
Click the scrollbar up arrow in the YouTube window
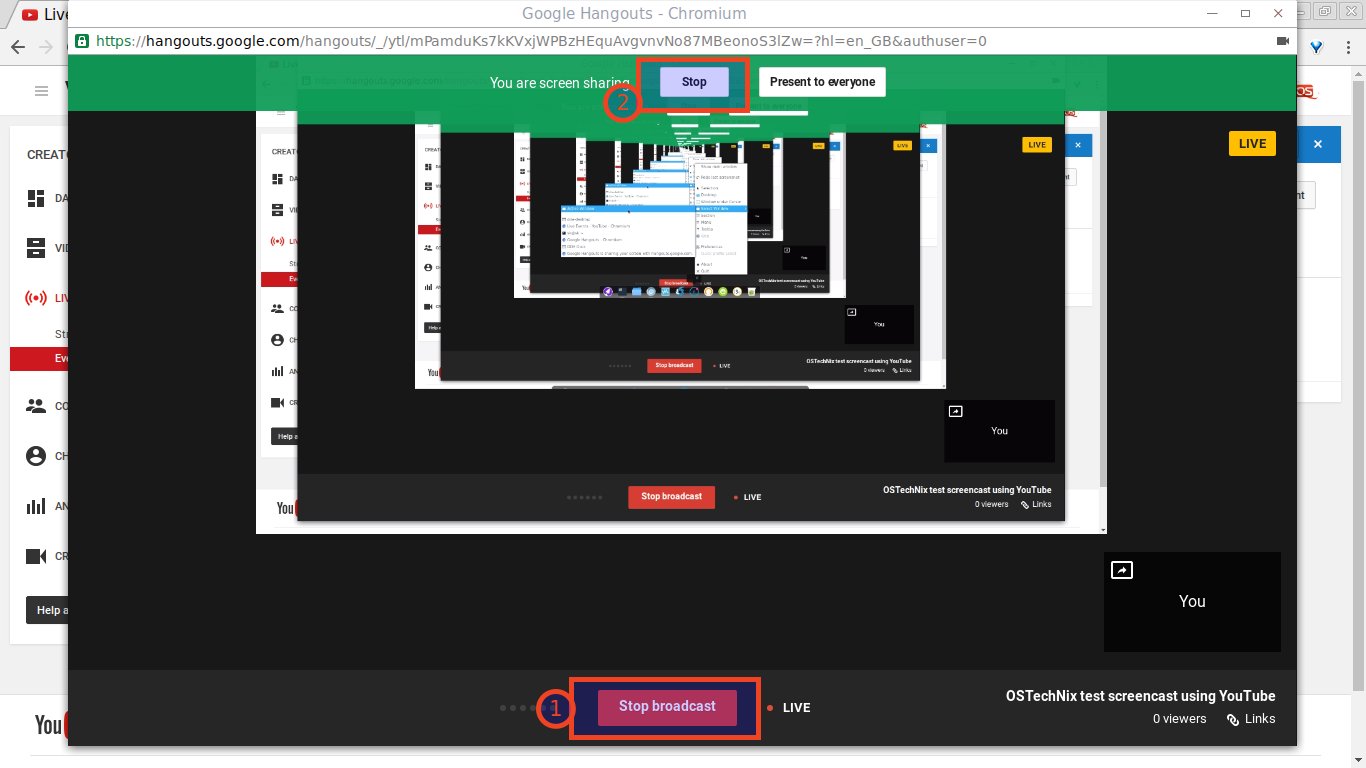[1360, 72]
